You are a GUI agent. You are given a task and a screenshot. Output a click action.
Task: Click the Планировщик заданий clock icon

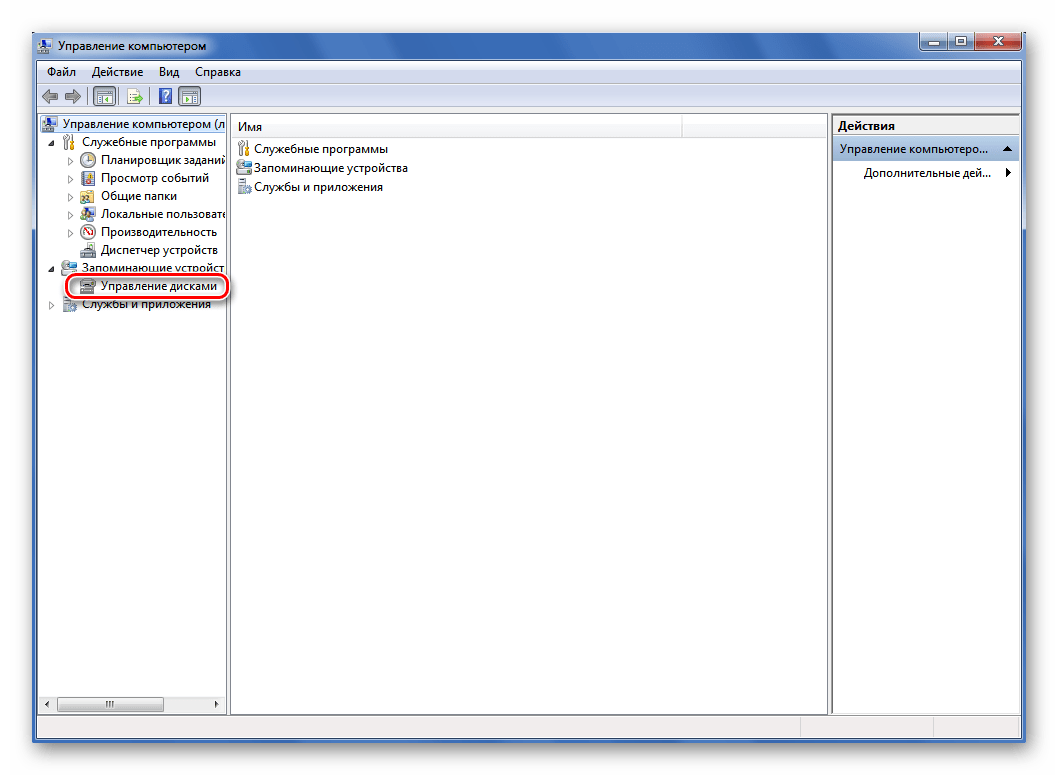point(88,160)
